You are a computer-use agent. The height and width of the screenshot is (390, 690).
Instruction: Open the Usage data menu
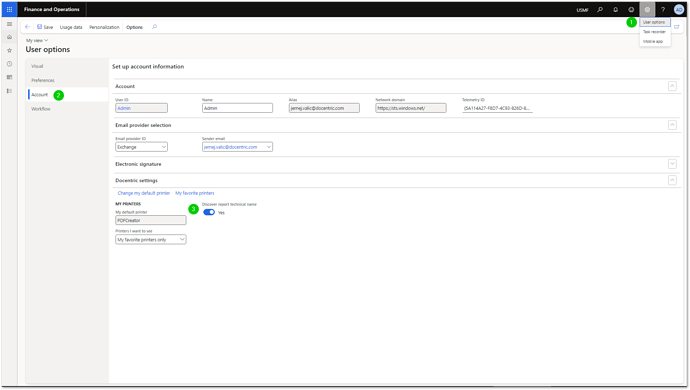pos(71,27)
